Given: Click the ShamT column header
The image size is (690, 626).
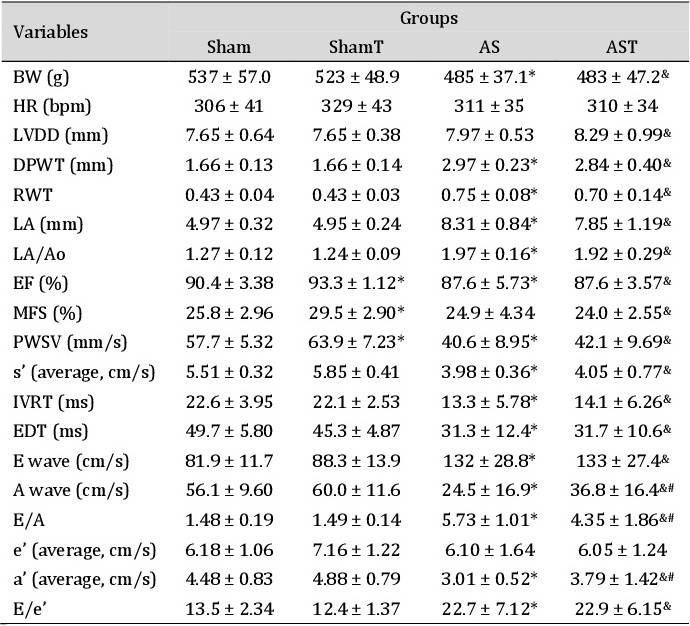Looking at the screenshot, I should coord(356,47).
